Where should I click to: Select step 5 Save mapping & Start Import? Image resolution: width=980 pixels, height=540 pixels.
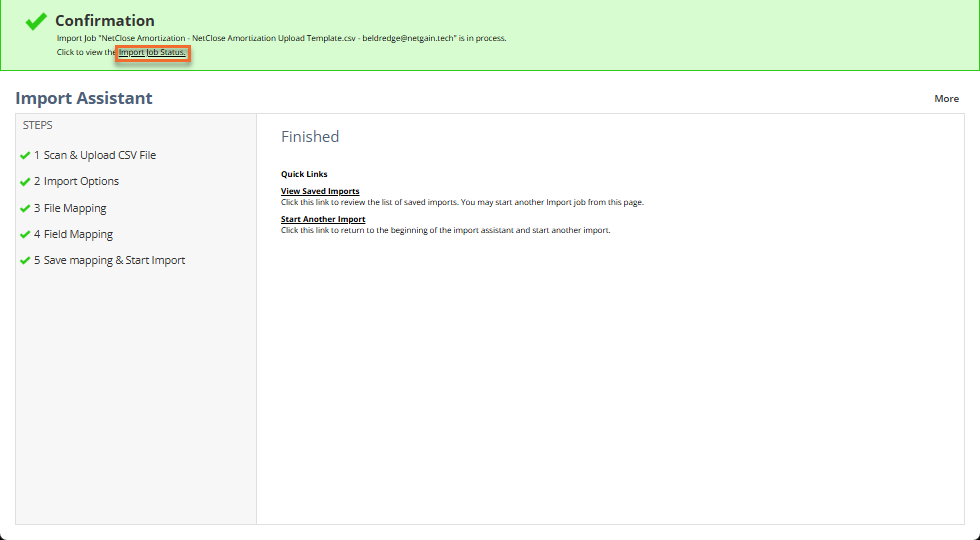click(109, 261)
